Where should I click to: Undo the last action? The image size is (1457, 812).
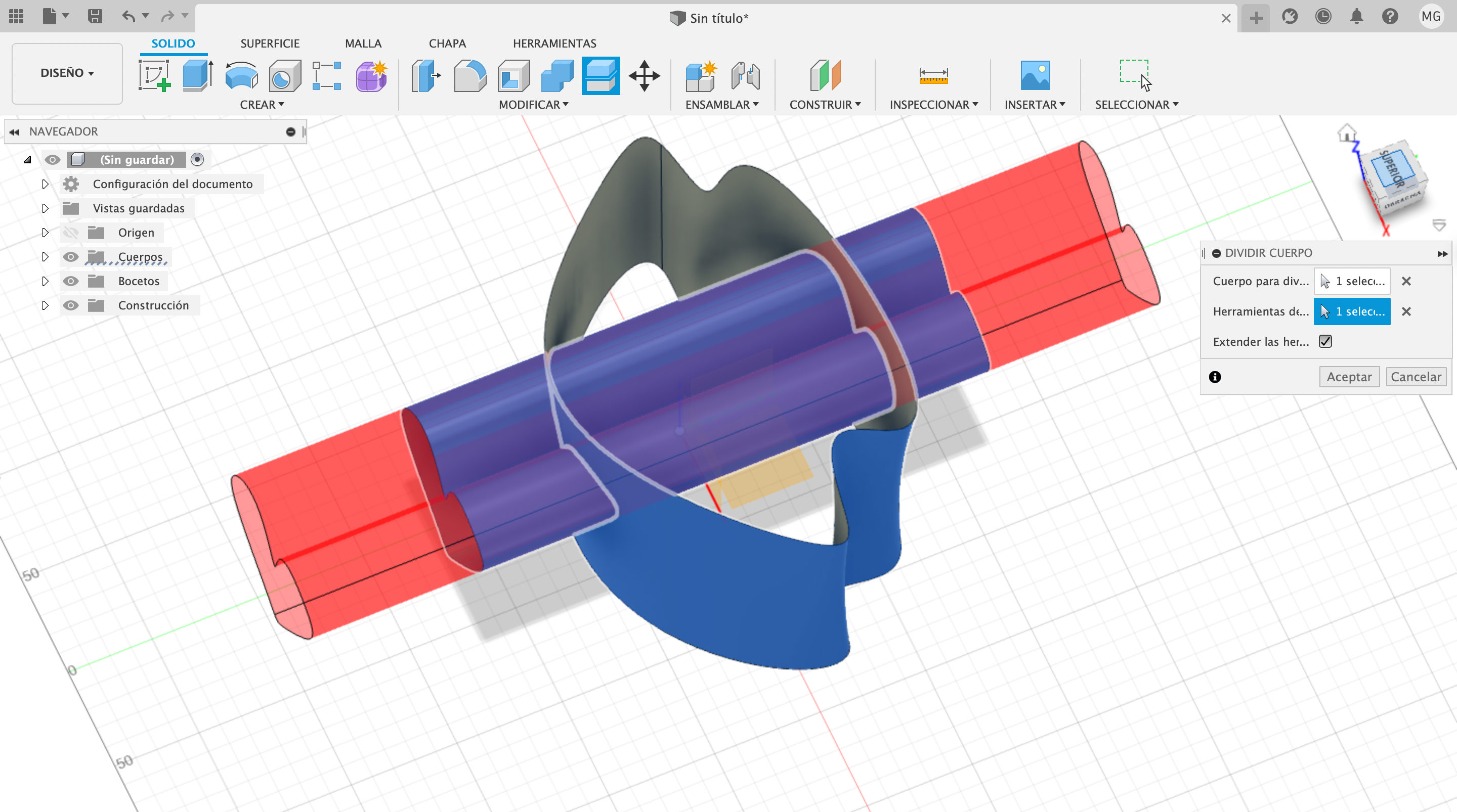[x=129, y=16]
